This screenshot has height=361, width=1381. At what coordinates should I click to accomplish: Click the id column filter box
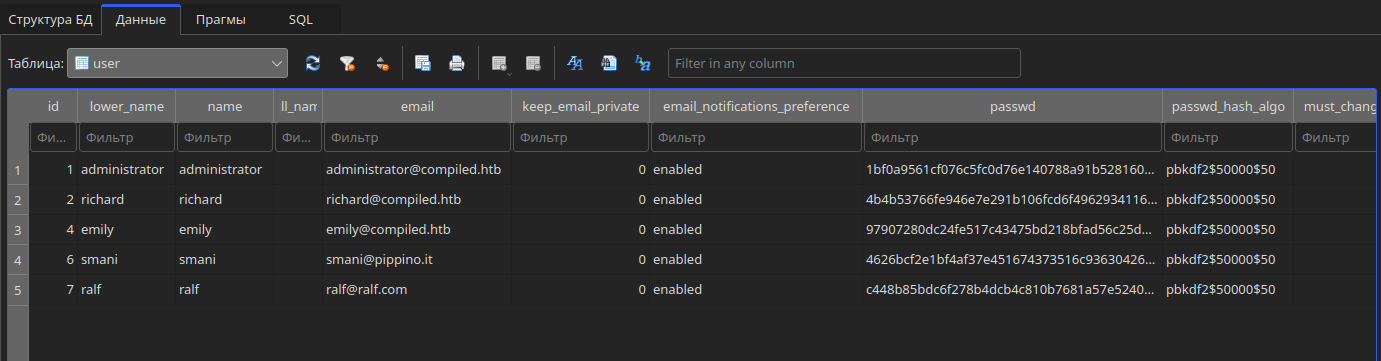[x=54, y=137]
